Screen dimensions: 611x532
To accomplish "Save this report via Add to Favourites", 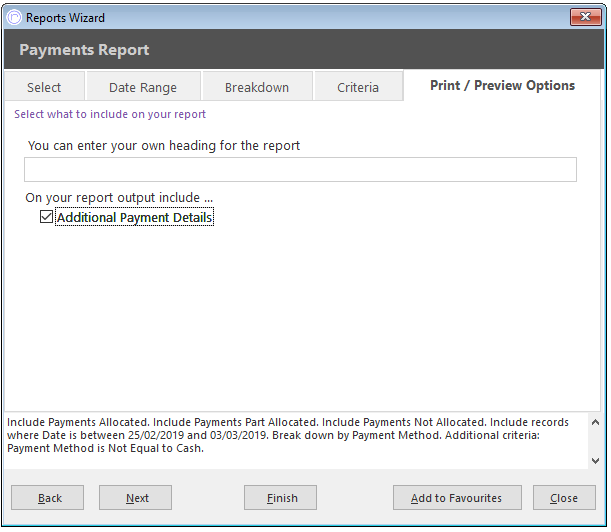I will (457, 498).
